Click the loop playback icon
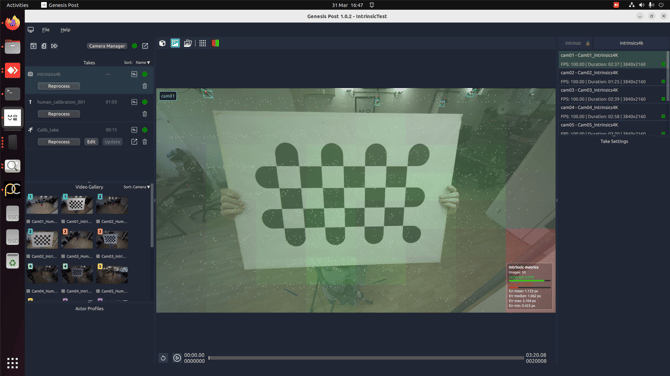The height and width of the screenshot is (376, 670). pos(163,358)
